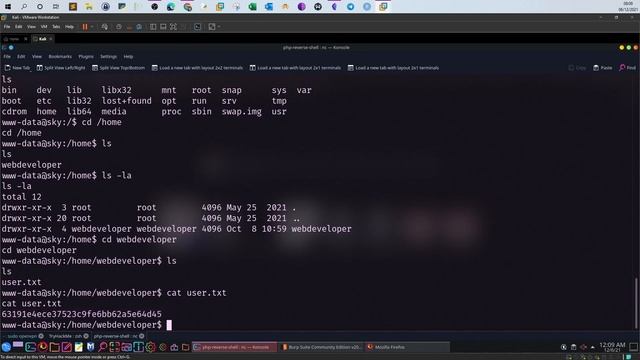The height and width of the screenshot is (360, 640).
Task: Switch to Konsole window in Kali taskbar
Action: tap(234, 347)
